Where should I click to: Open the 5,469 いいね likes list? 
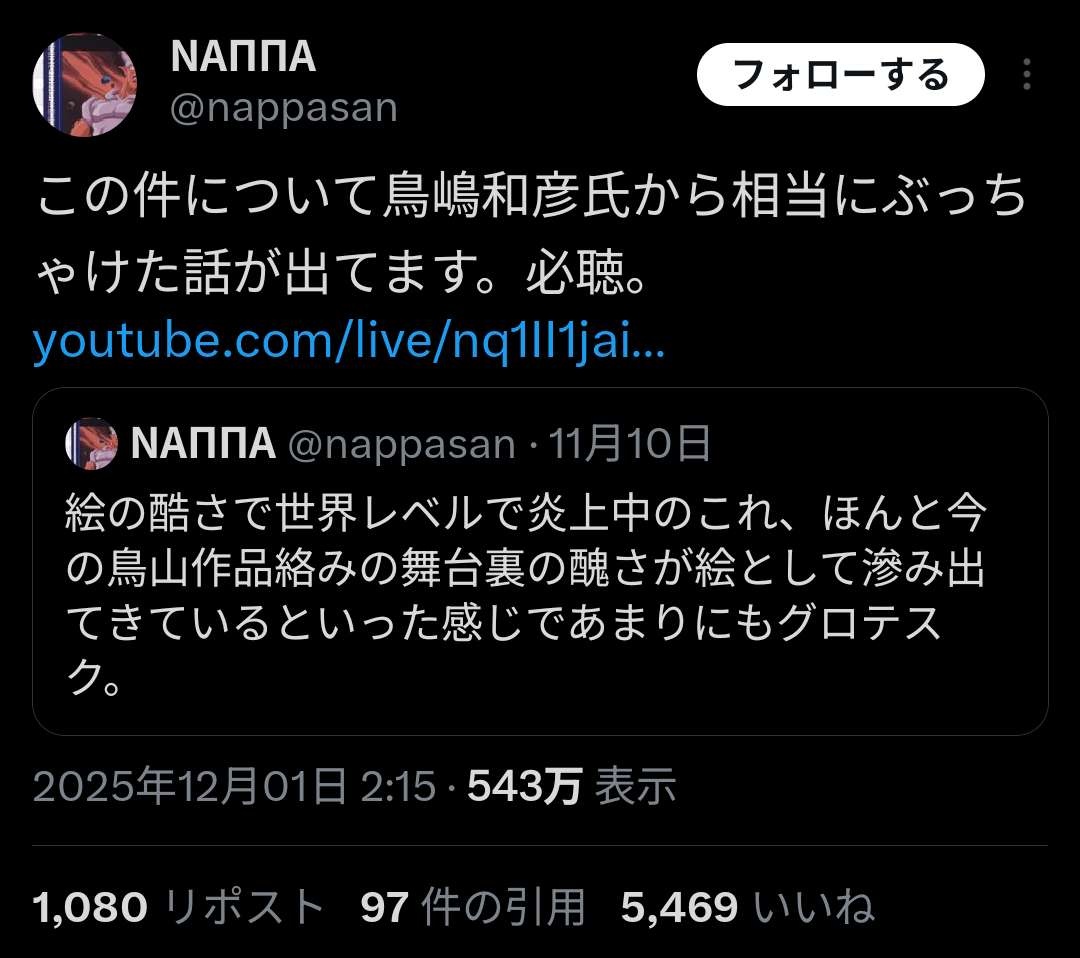point(748,906)
